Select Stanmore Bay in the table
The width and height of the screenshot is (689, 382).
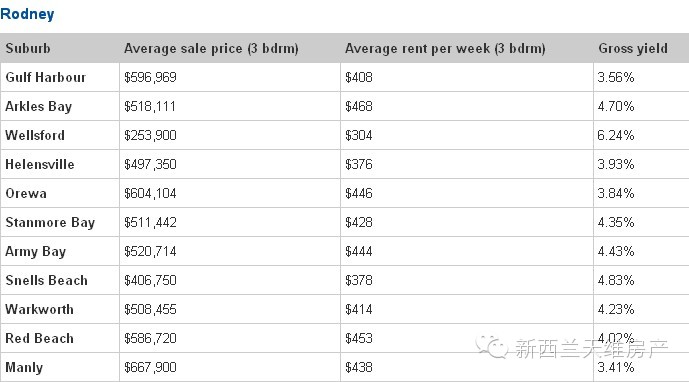(x=50, y=222)
